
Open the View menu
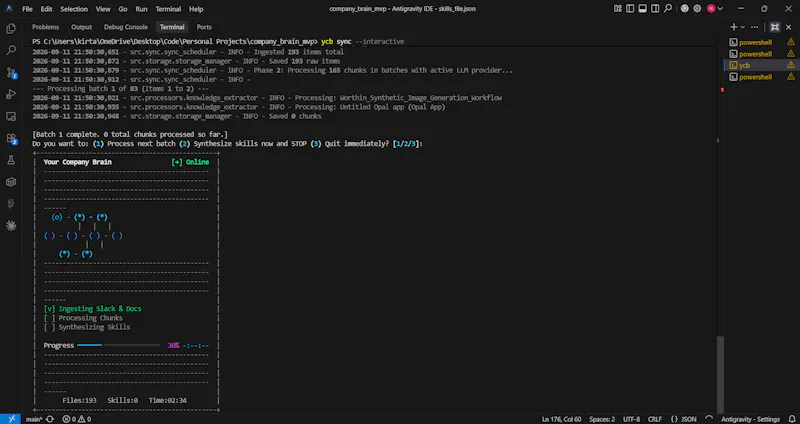tap(103, 9)
